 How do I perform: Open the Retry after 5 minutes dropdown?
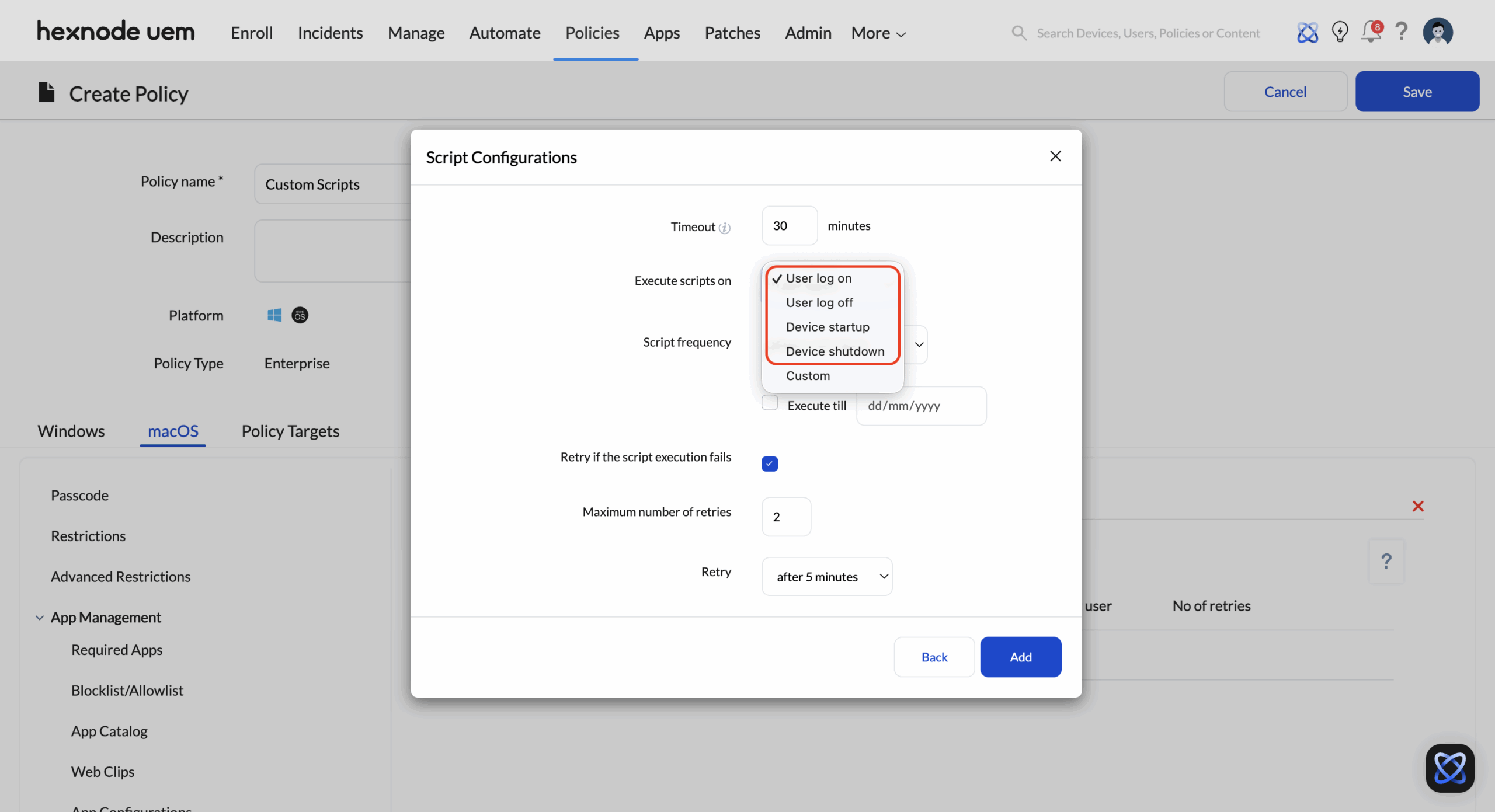(826, 576)
